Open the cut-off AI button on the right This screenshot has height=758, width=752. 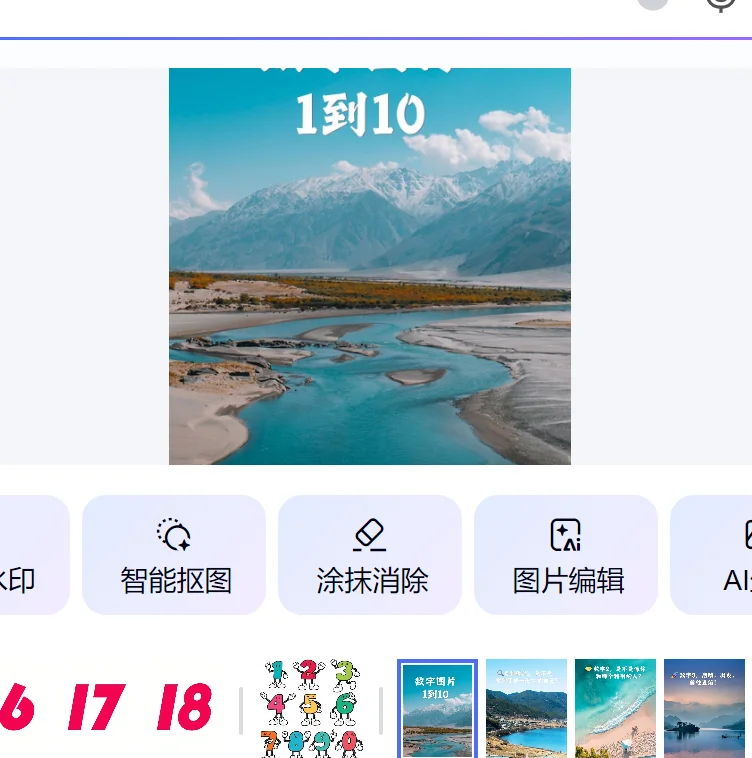tap(711, 555)
